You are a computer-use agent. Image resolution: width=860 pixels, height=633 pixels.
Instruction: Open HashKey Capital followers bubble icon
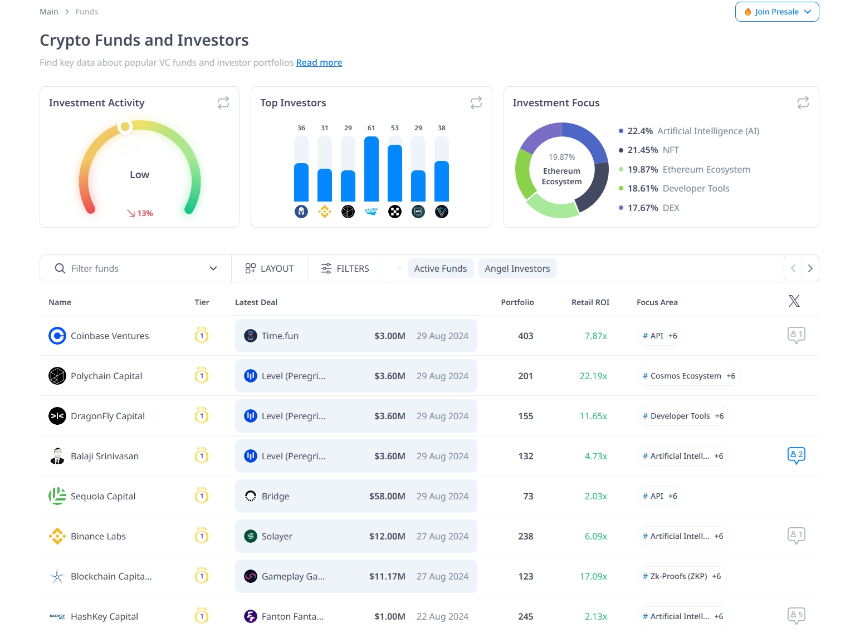(x=796, y=615)
